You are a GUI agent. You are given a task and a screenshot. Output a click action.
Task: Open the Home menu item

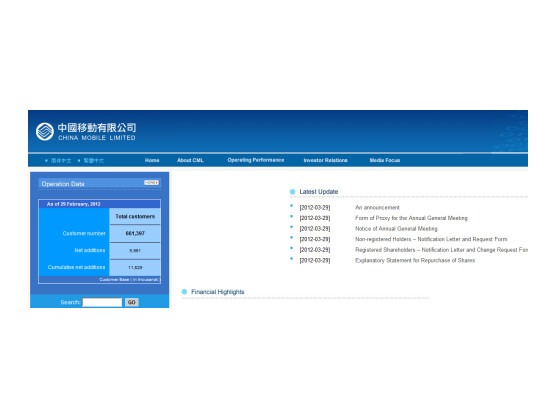[152, 161]
